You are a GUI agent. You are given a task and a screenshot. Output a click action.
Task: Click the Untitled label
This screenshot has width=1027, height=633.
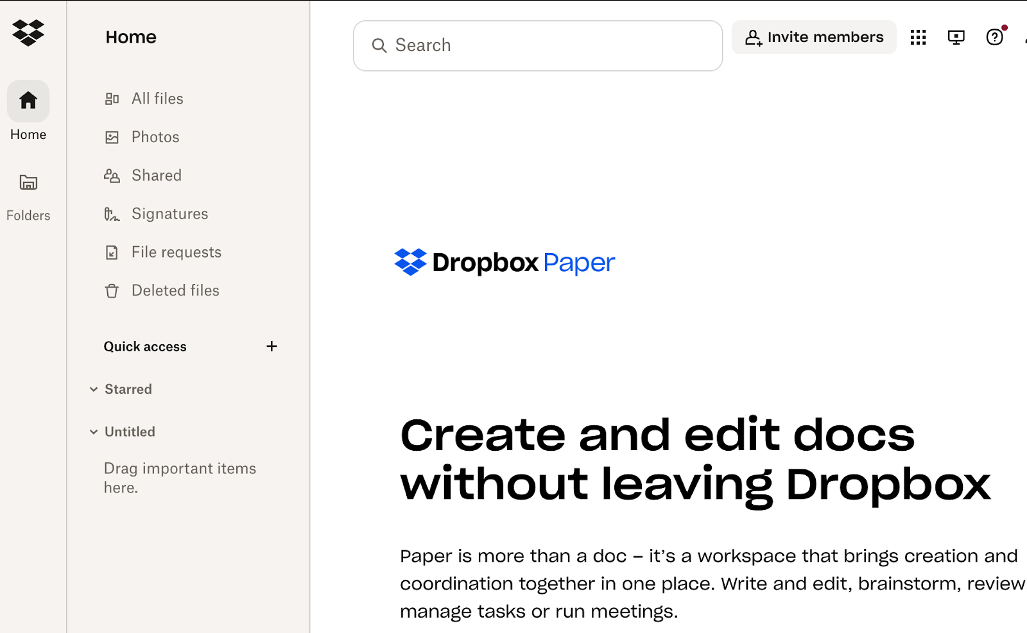pos(130,432)
